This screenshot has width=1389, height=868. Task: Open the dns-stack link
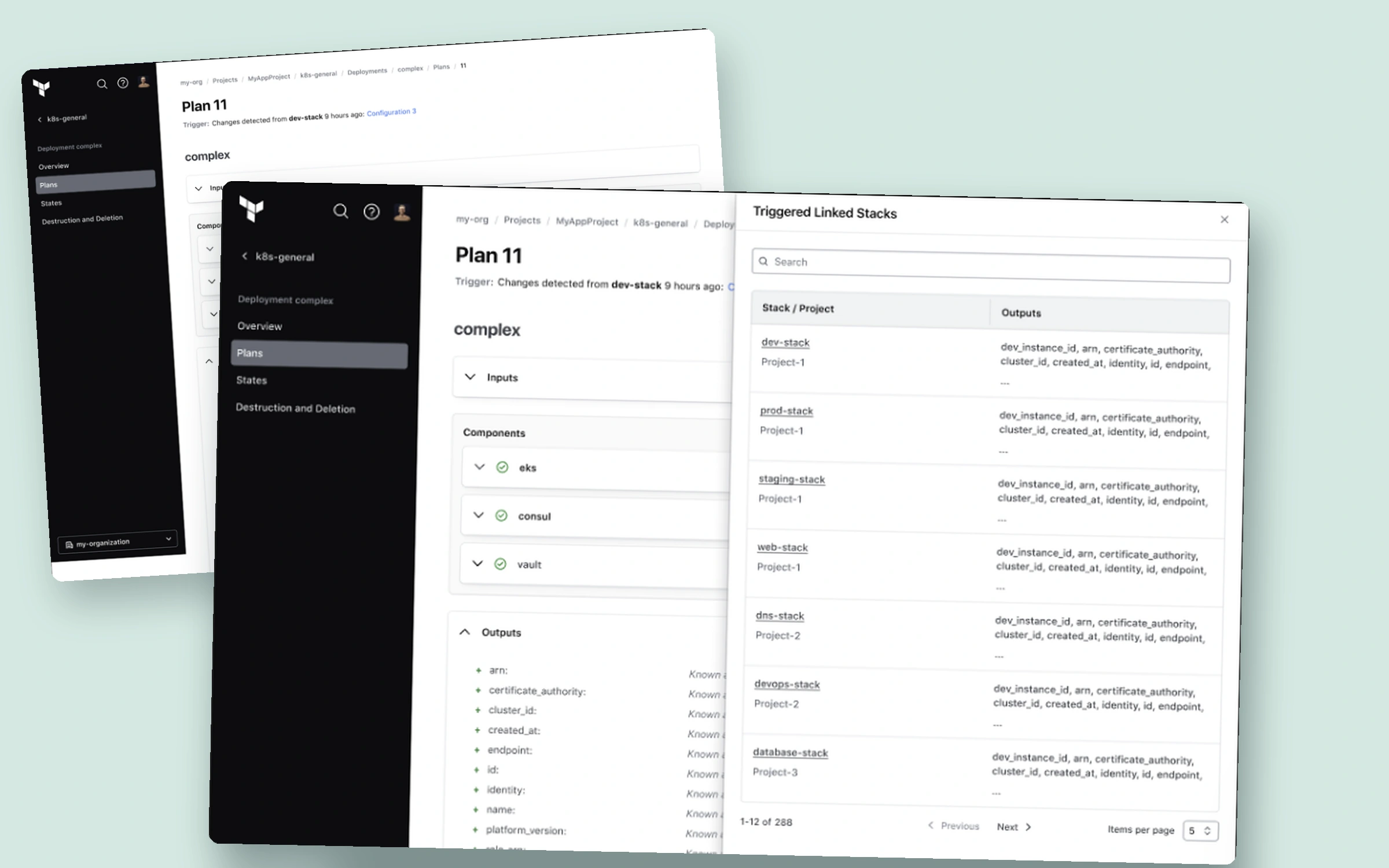click(x=780, y=616)
